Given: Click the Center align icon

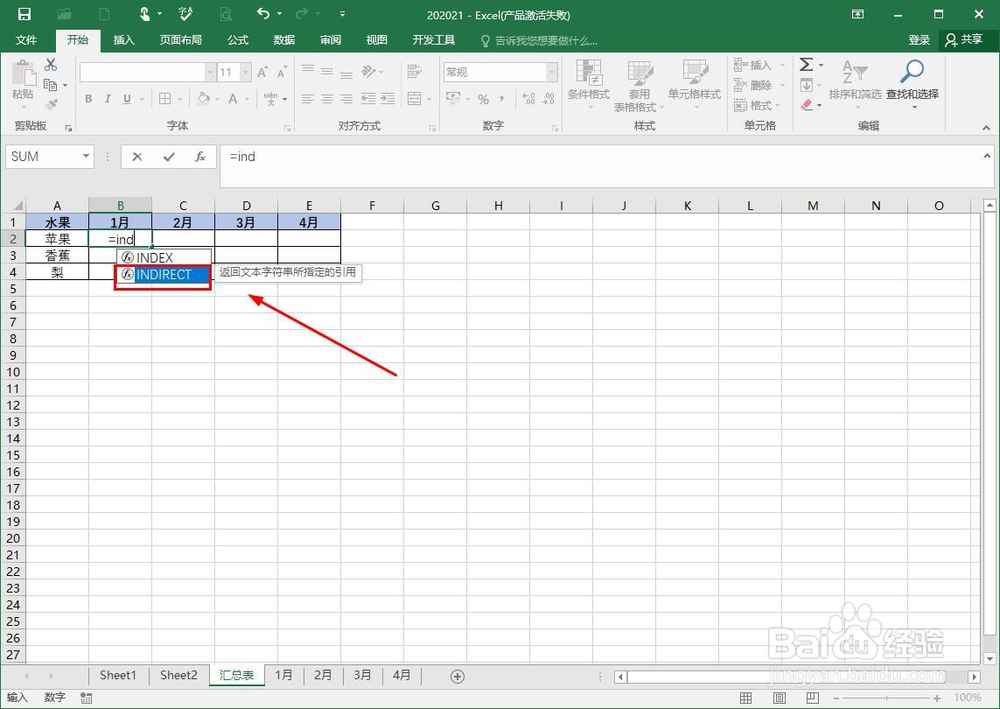Looking at the screenshot, I should pos(327,99).
